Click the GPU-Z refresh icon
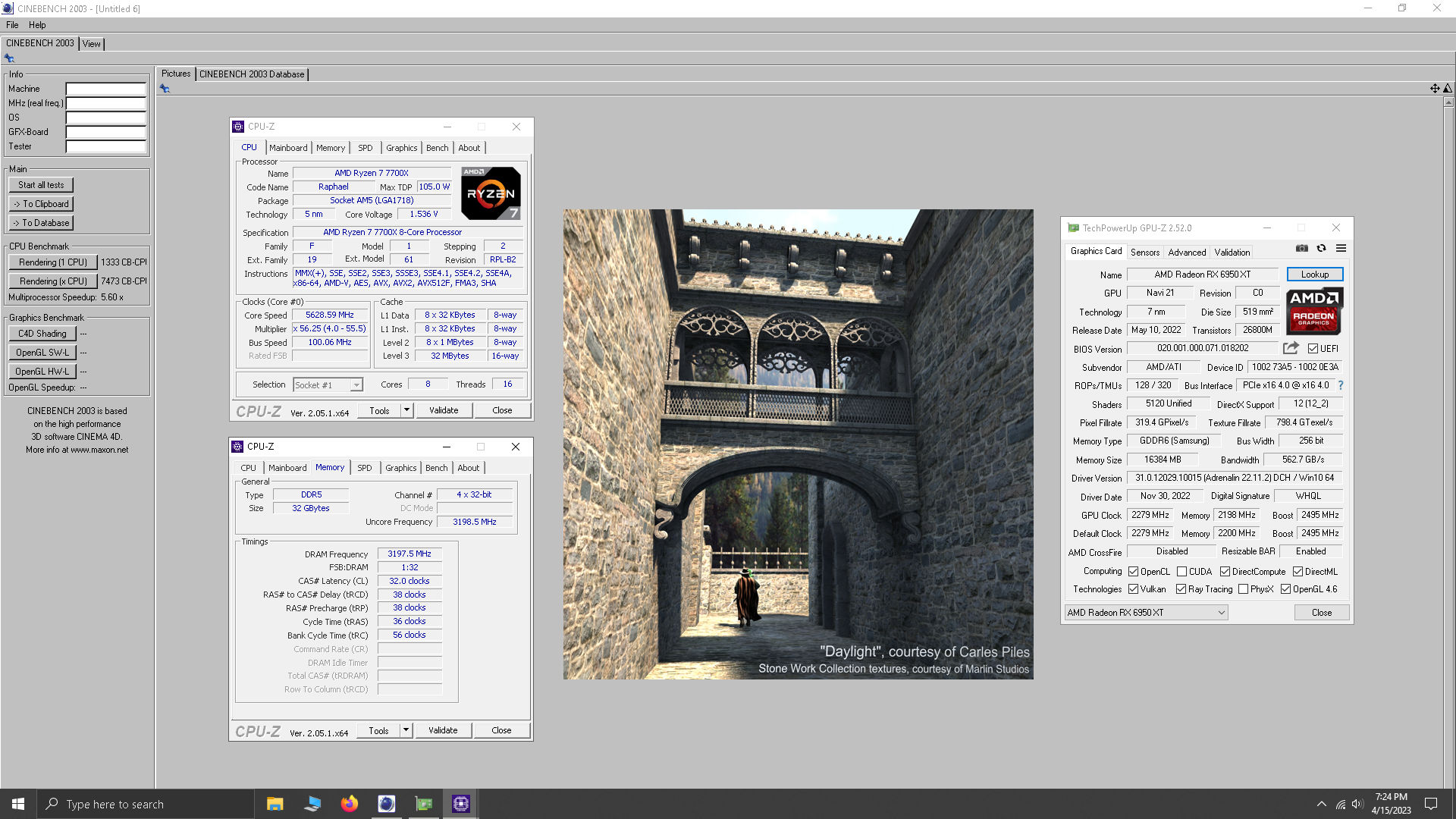1456x819 pixels. pyautogui.click(x=1321, y=249)
